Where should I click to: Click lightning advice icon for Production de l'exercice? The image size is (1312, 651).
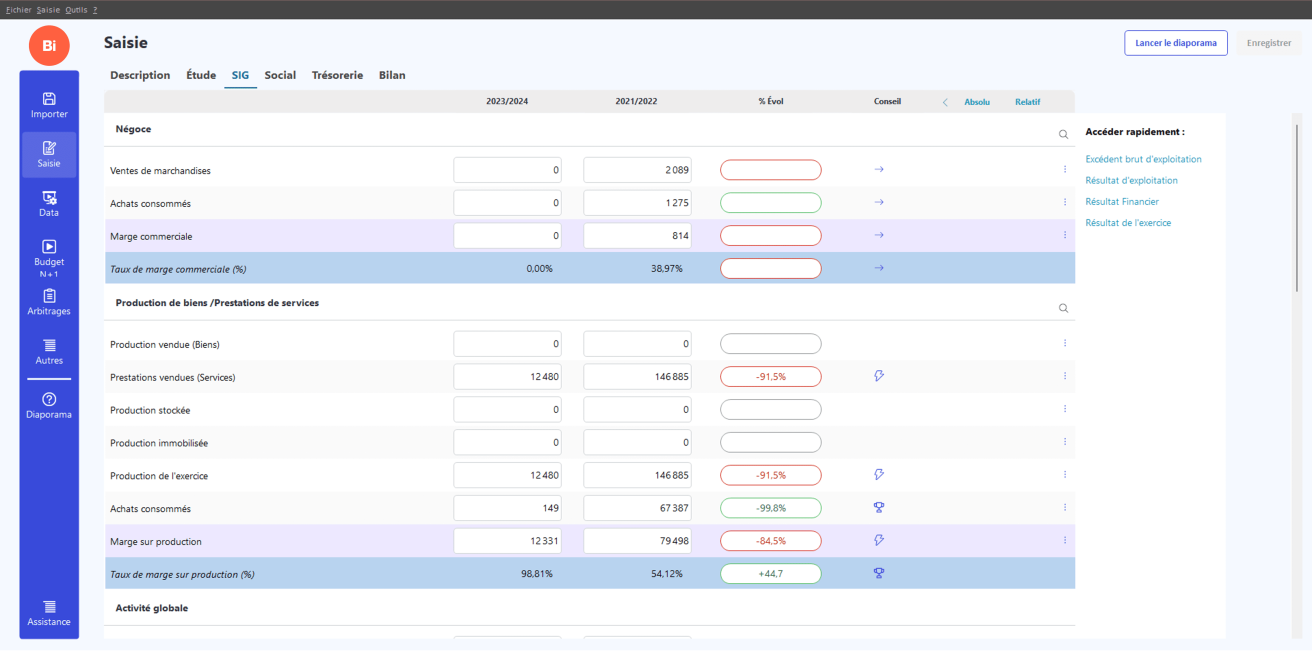[879, 474]
